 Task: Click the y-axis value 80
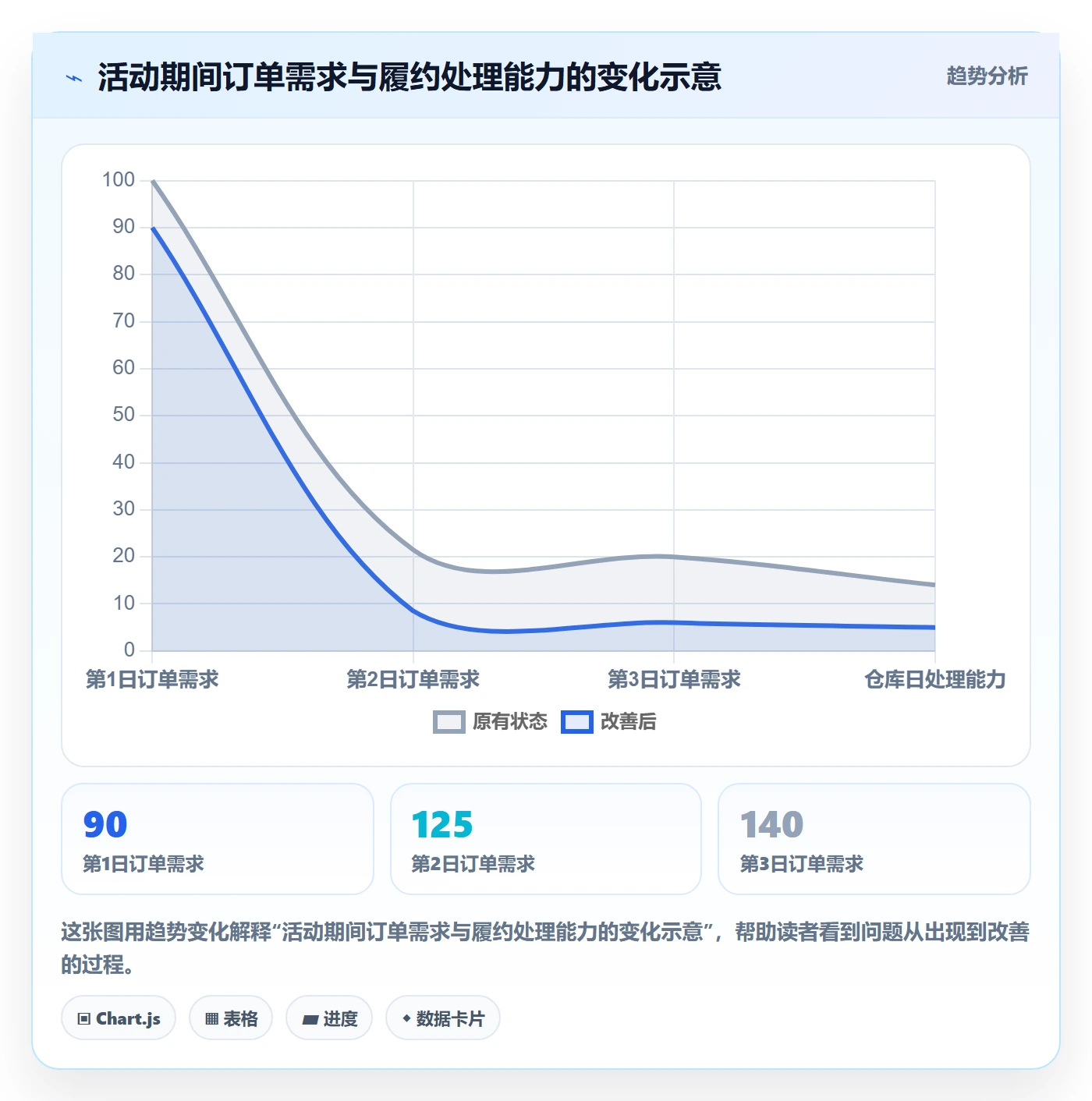[x=124, y=274]
